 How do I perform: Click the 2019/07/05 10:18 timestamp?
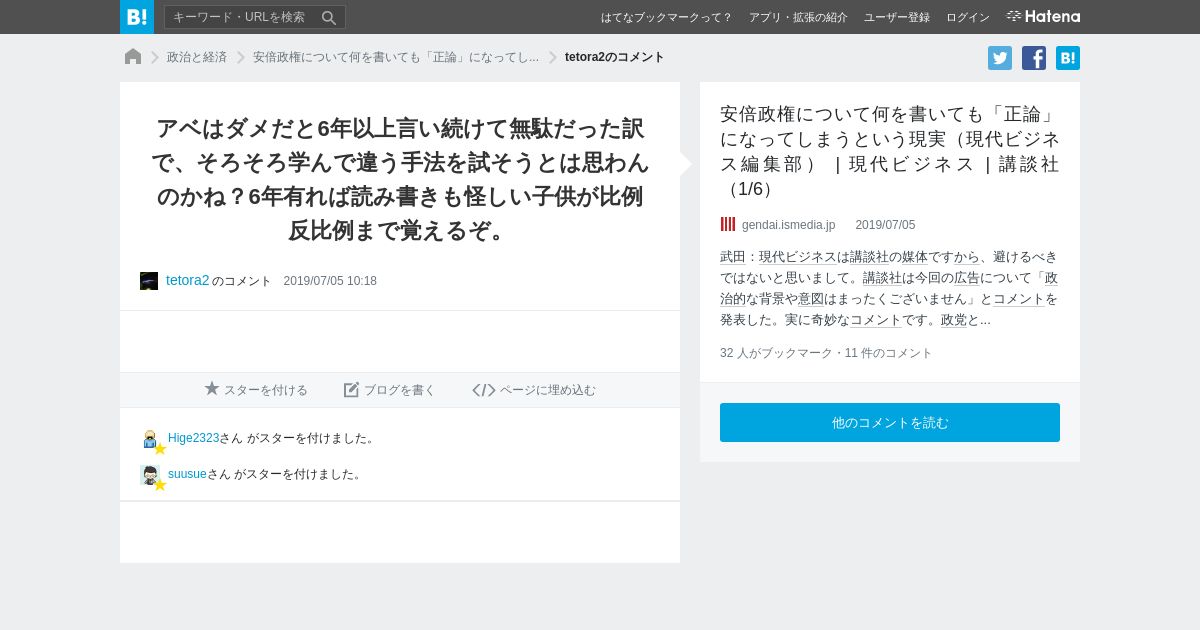(330, 281)
